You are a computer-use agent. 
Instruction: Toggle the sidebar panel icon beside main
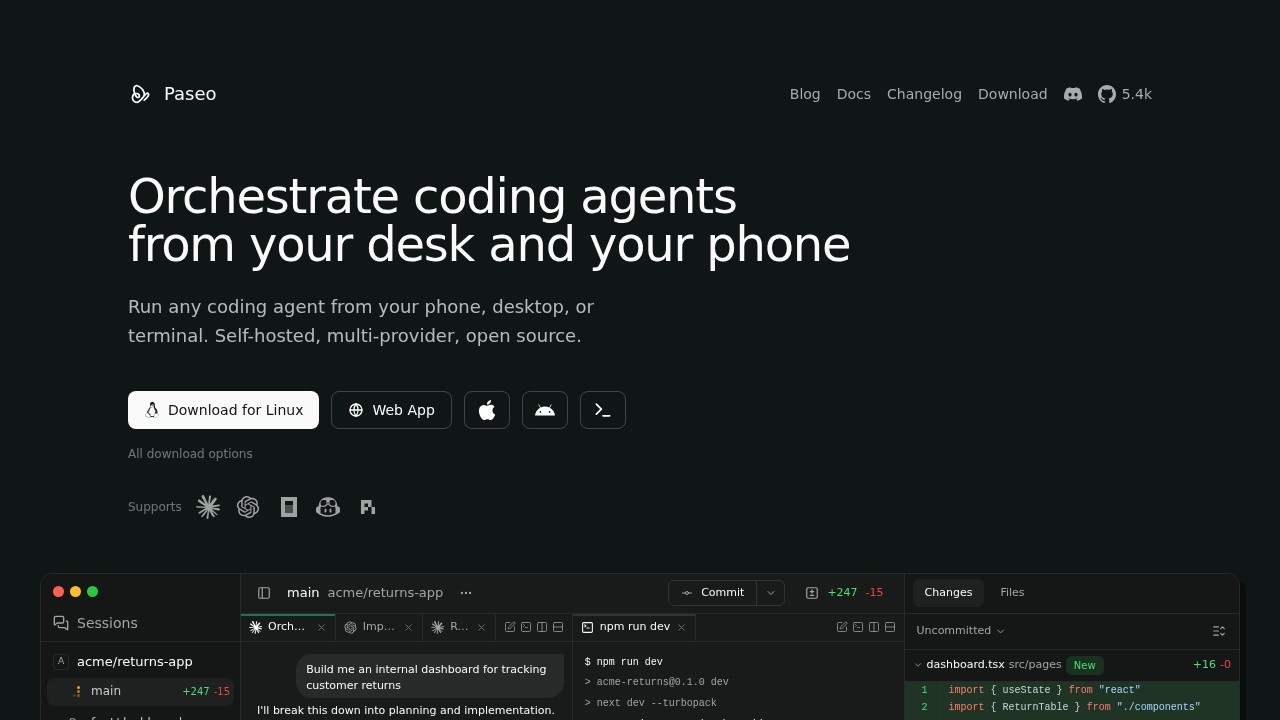[x=264, y=593]
